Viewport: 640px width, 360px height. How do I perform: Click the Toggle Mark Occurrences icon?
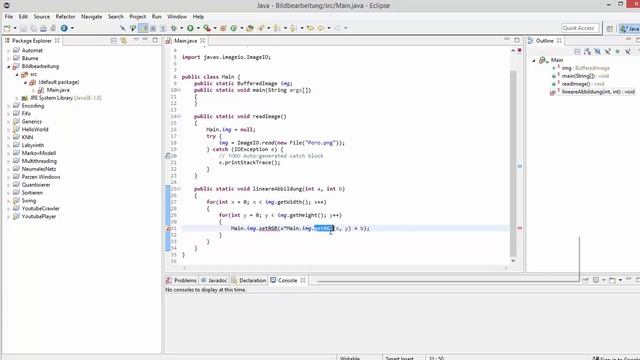[x=143, y=28]
